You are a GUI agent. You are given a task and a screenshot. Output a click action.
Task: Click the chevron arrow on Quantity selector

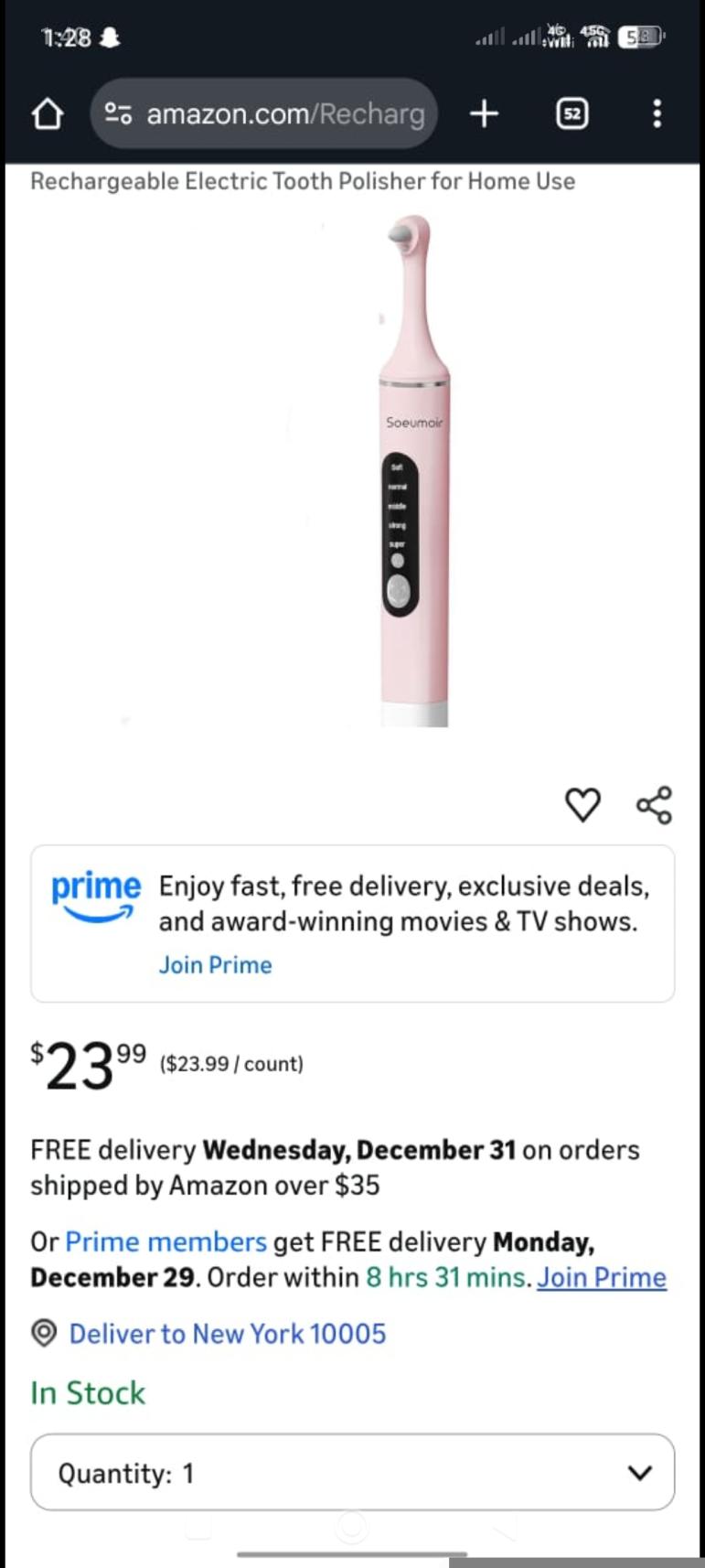click(640, 1473)
